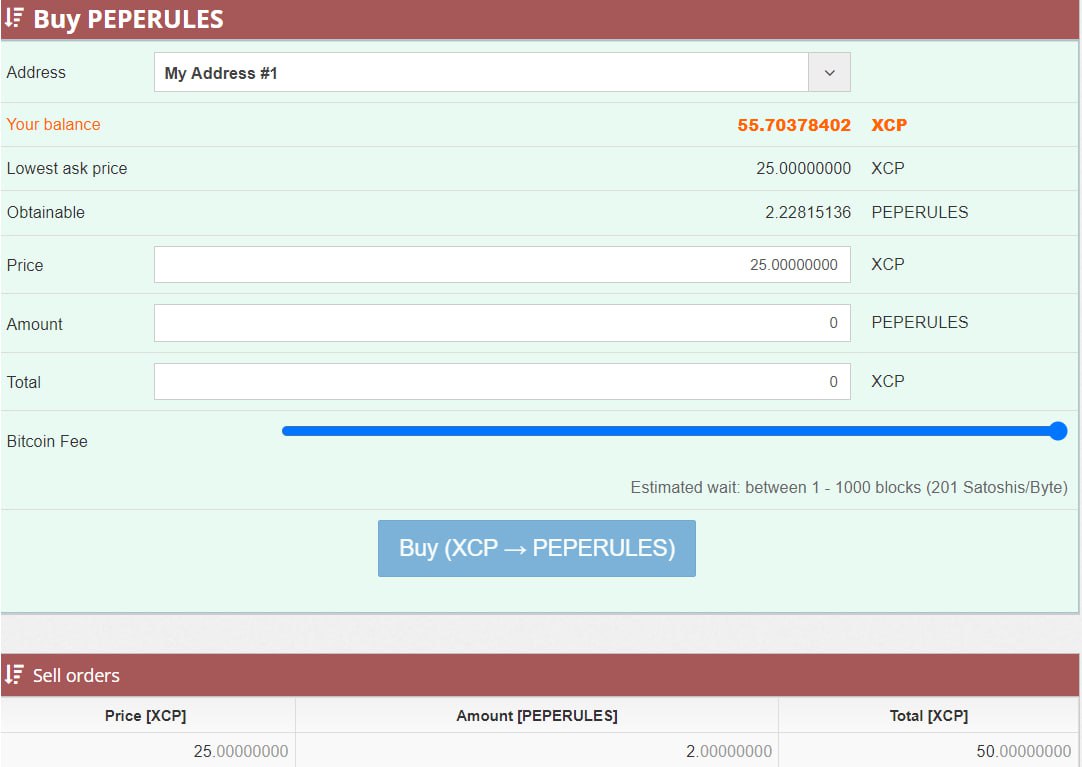
Task: Click the Lowest ask price label
Action: [67, 168]
